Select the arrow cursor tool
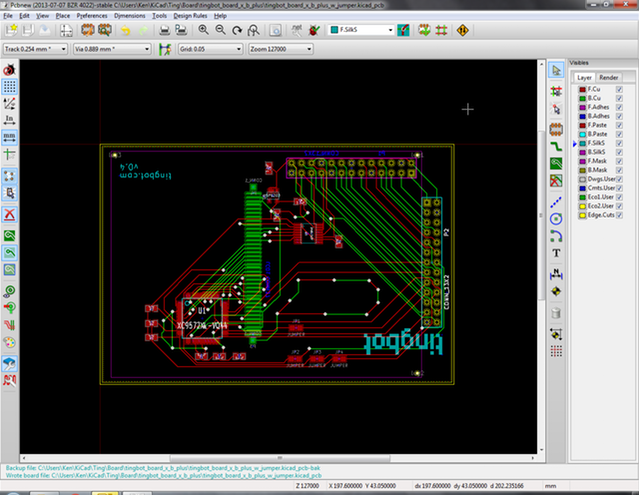This screenshot has height=495, width=639. pos(556,70)
